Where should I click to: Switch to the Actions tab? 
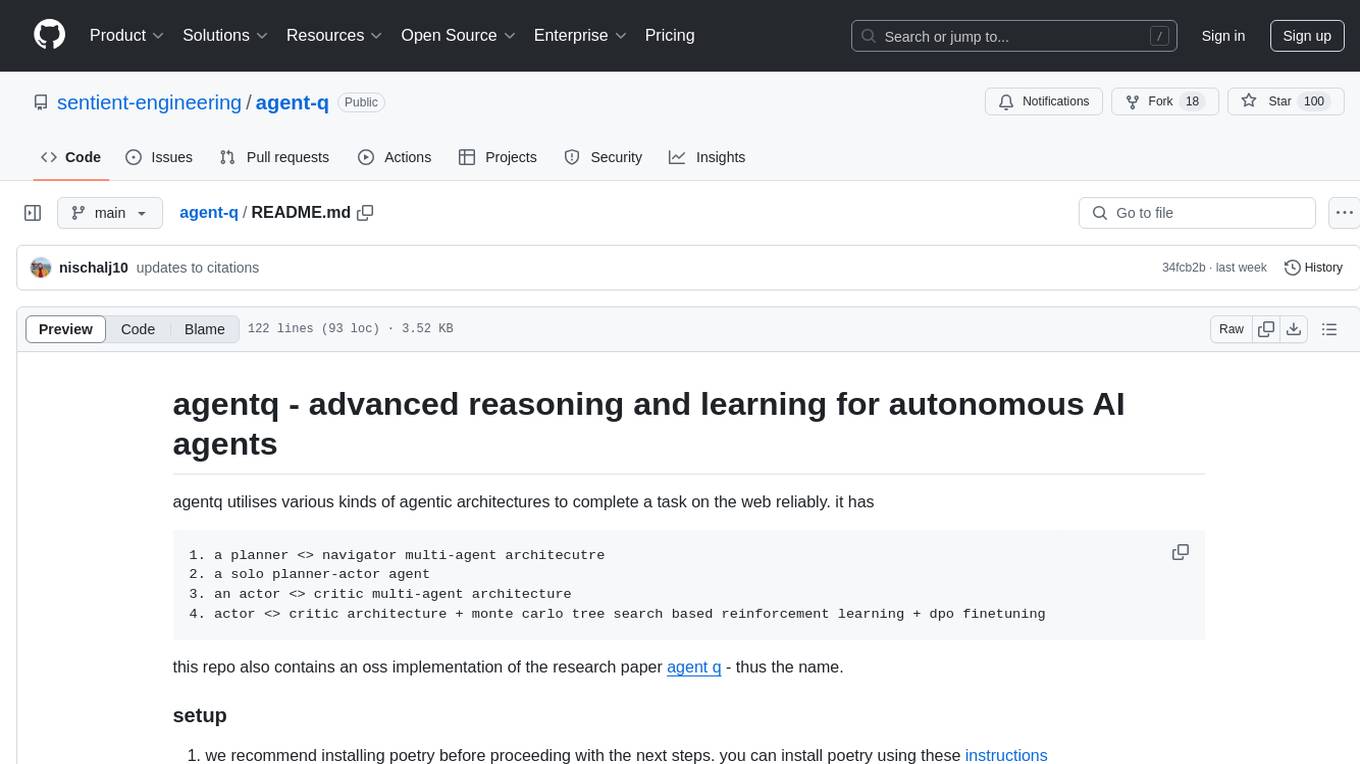point(394,157)
